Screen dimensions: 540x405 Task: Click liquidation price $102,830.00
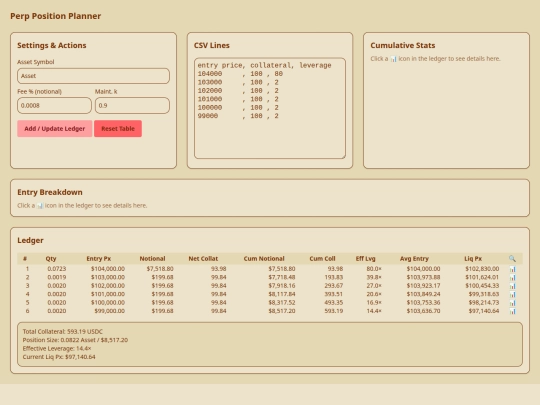[482, 269]
